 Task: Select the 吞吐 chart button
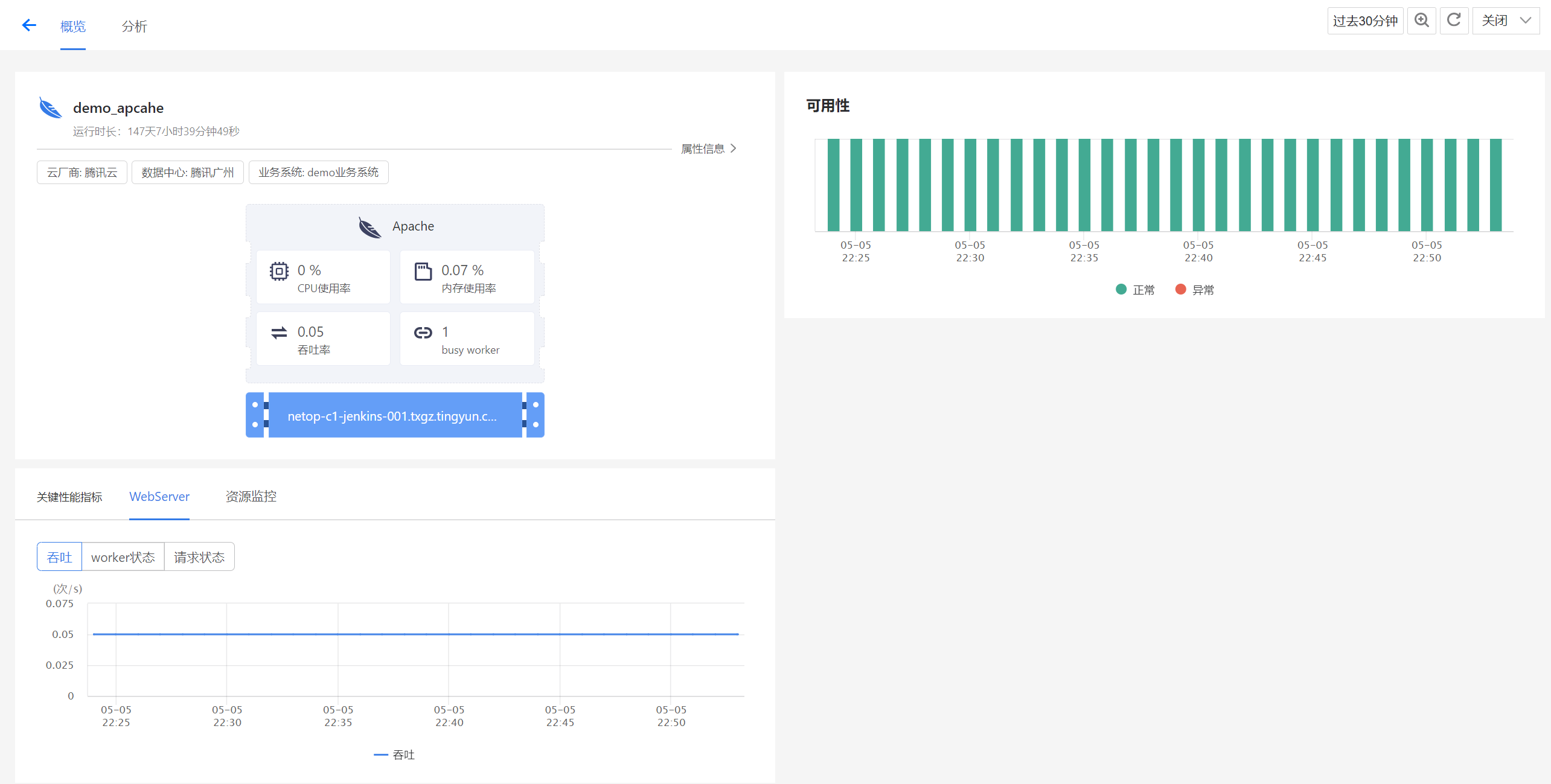click(x=59, y=556)
